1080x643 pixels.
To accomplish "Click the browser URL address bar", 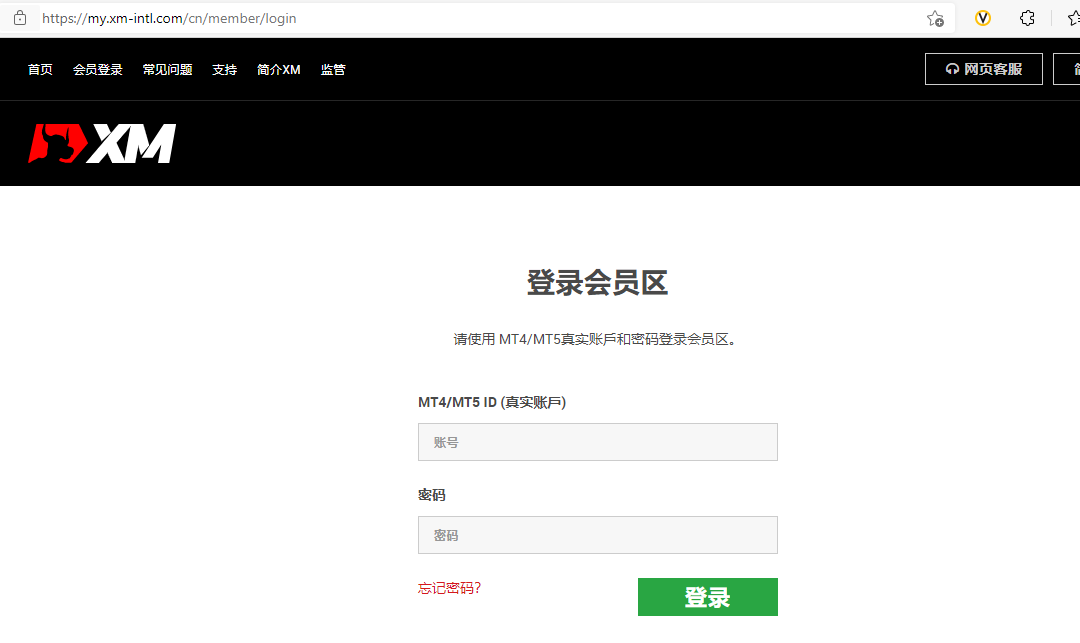I will tap(480, 18).
